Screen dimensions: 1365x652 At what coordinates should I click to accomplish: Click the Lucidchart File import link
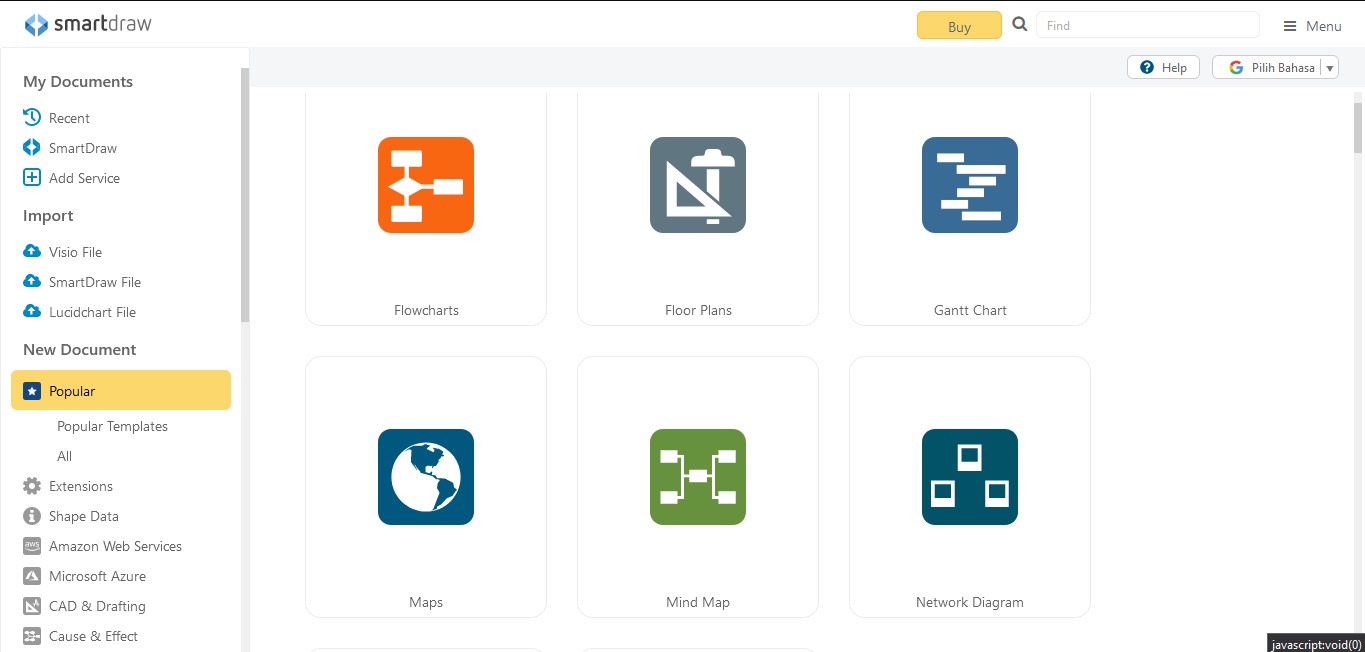pyautogui.click(x=92, y=312)
